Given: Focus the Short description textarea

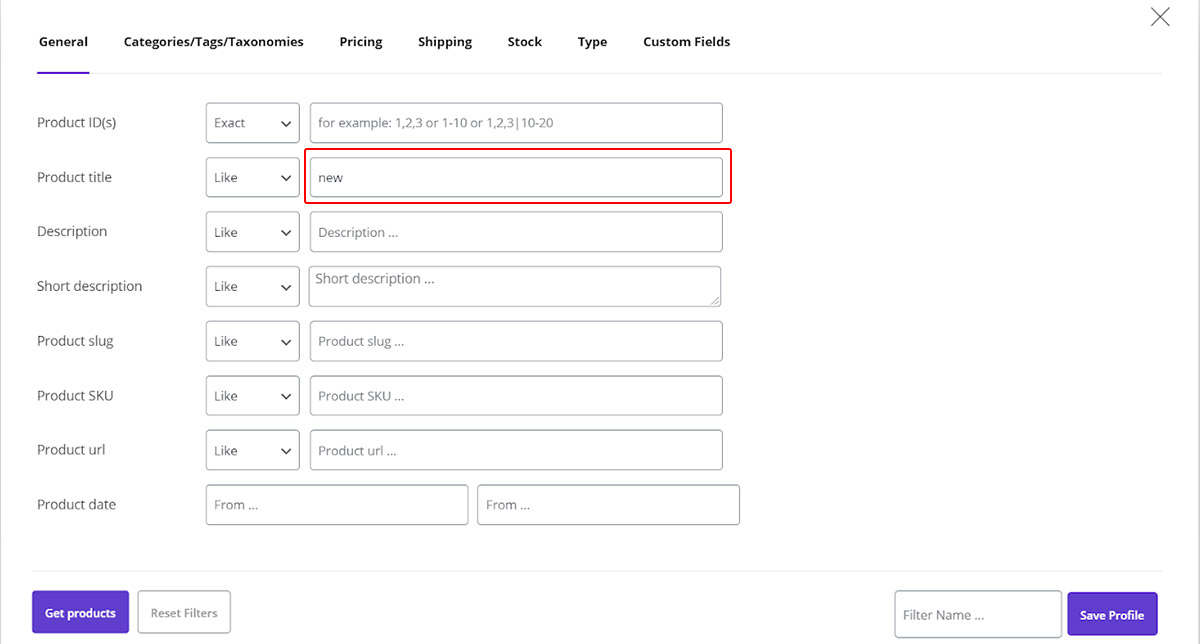Looking at the screenshot, I should coord(514,286).
